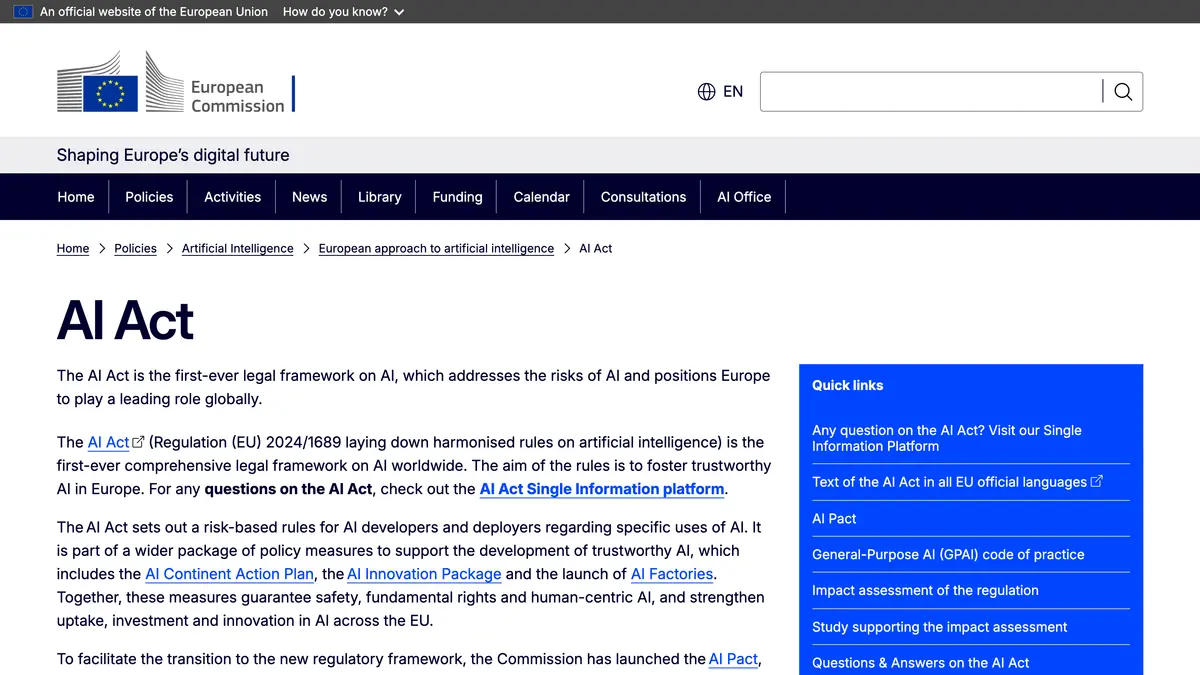Focus the site search input field
1200x675 pixels.
click(931, 92)
